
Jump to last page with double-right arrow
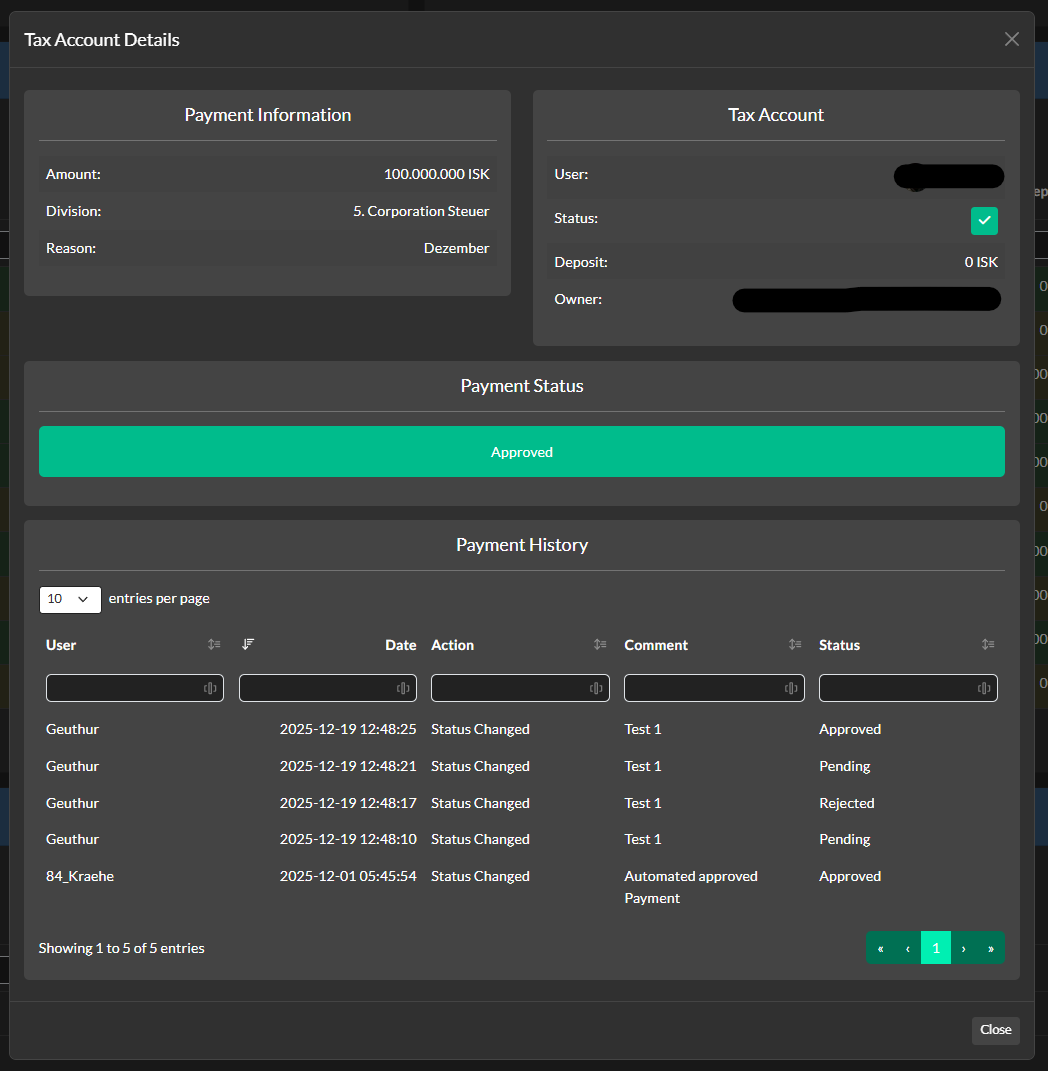point(991,947)
